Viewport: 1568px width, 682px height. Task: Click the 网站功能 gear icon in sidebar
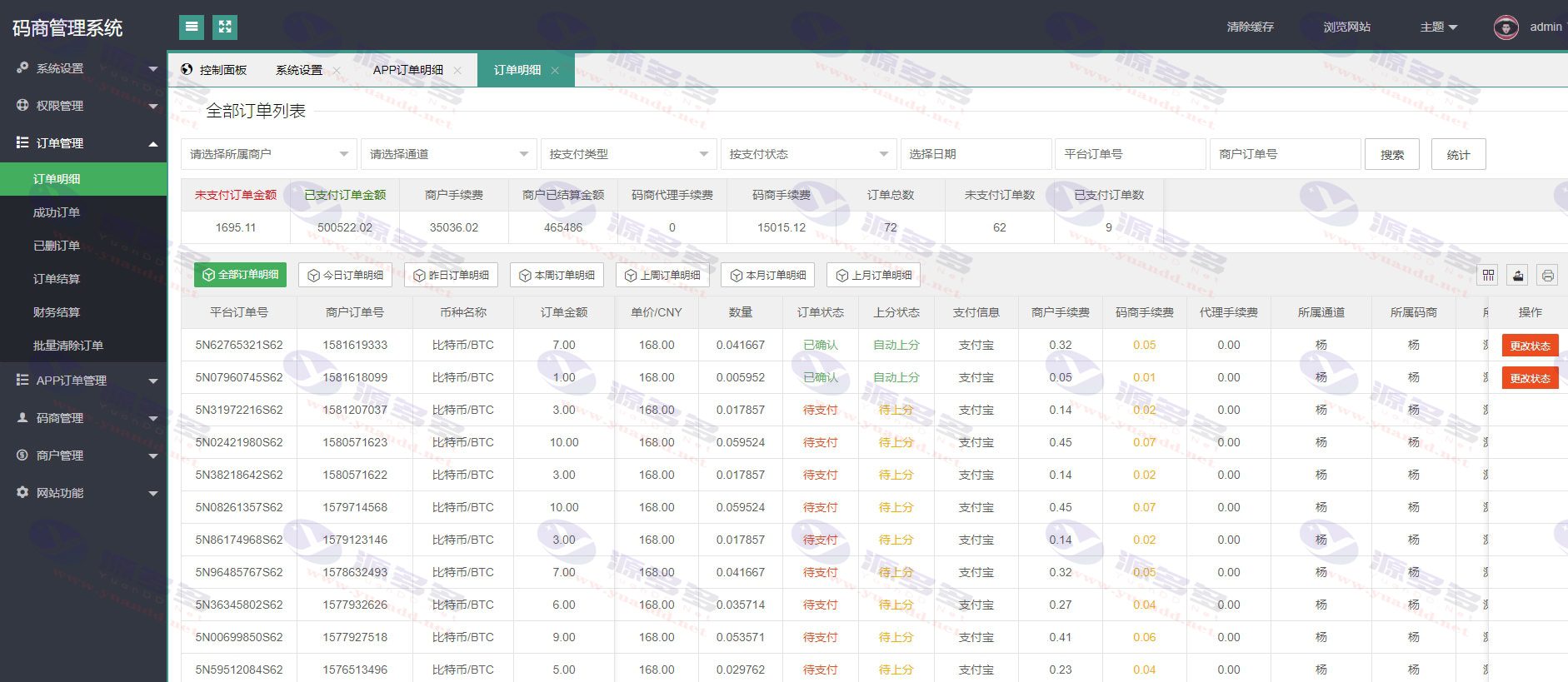point(22,492)
